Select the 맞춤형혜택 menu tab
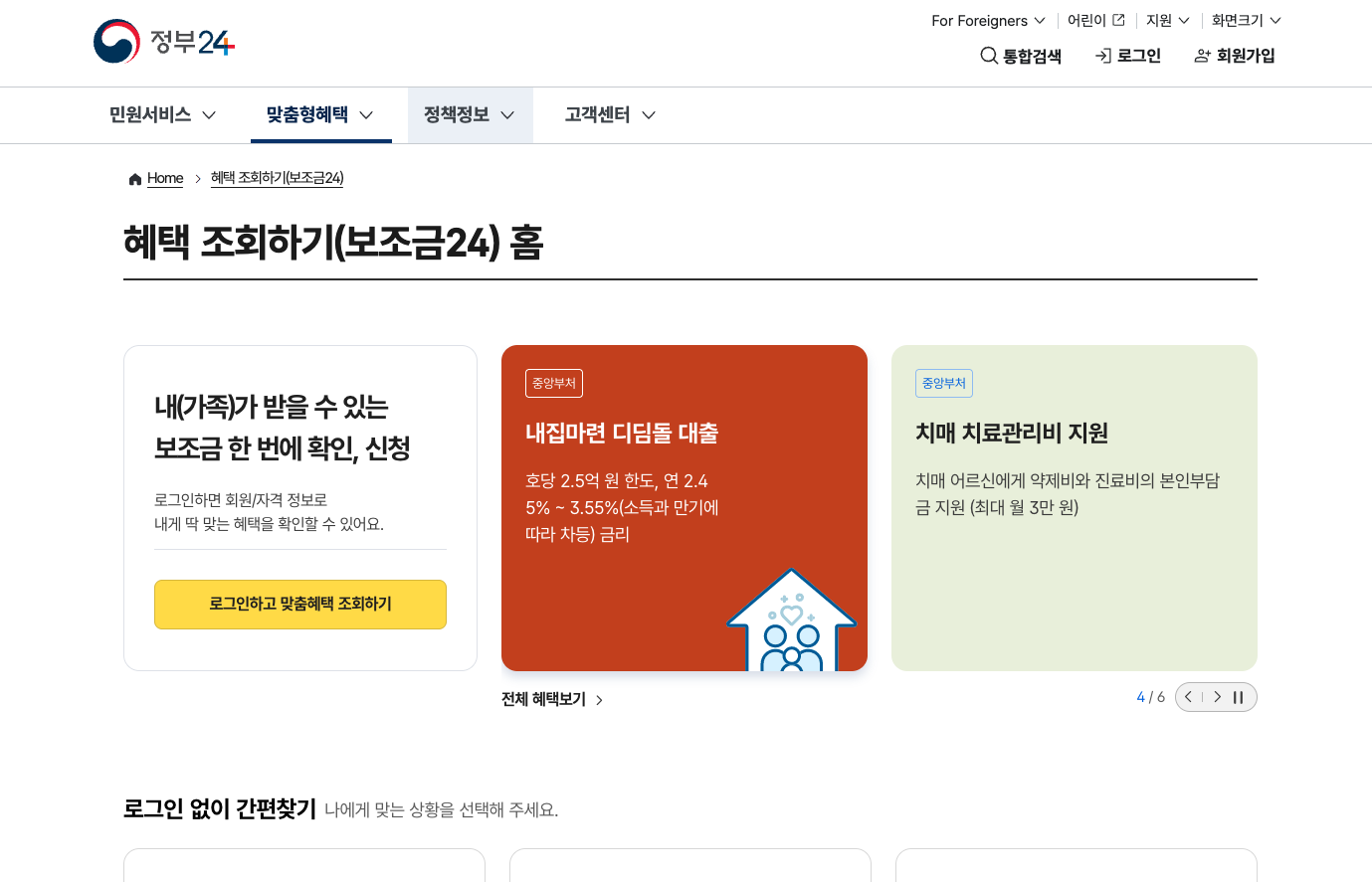 [320, 115]
